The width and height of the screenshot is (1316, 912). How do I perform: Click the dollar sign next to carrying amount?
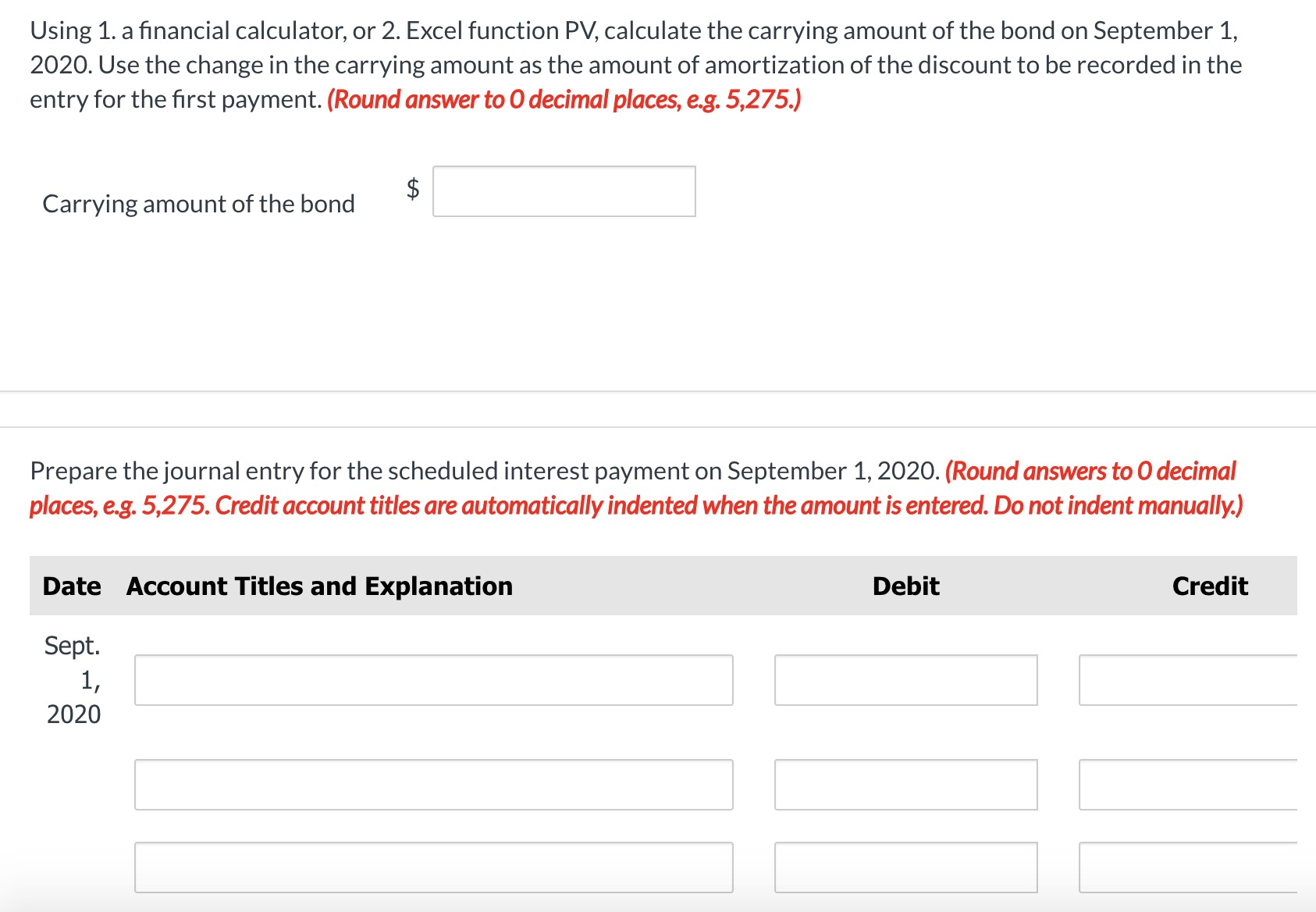(411, 190)
